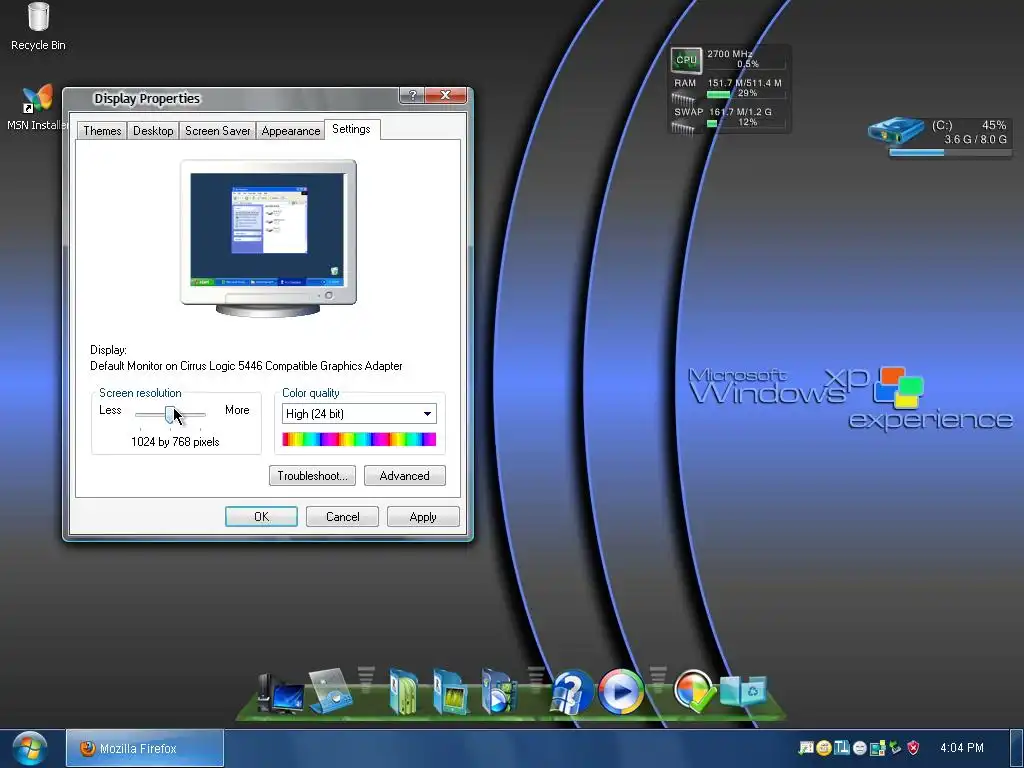Open the recycle bin icon in dock
The image size is (1024, 768).
(x=743, y=691)
